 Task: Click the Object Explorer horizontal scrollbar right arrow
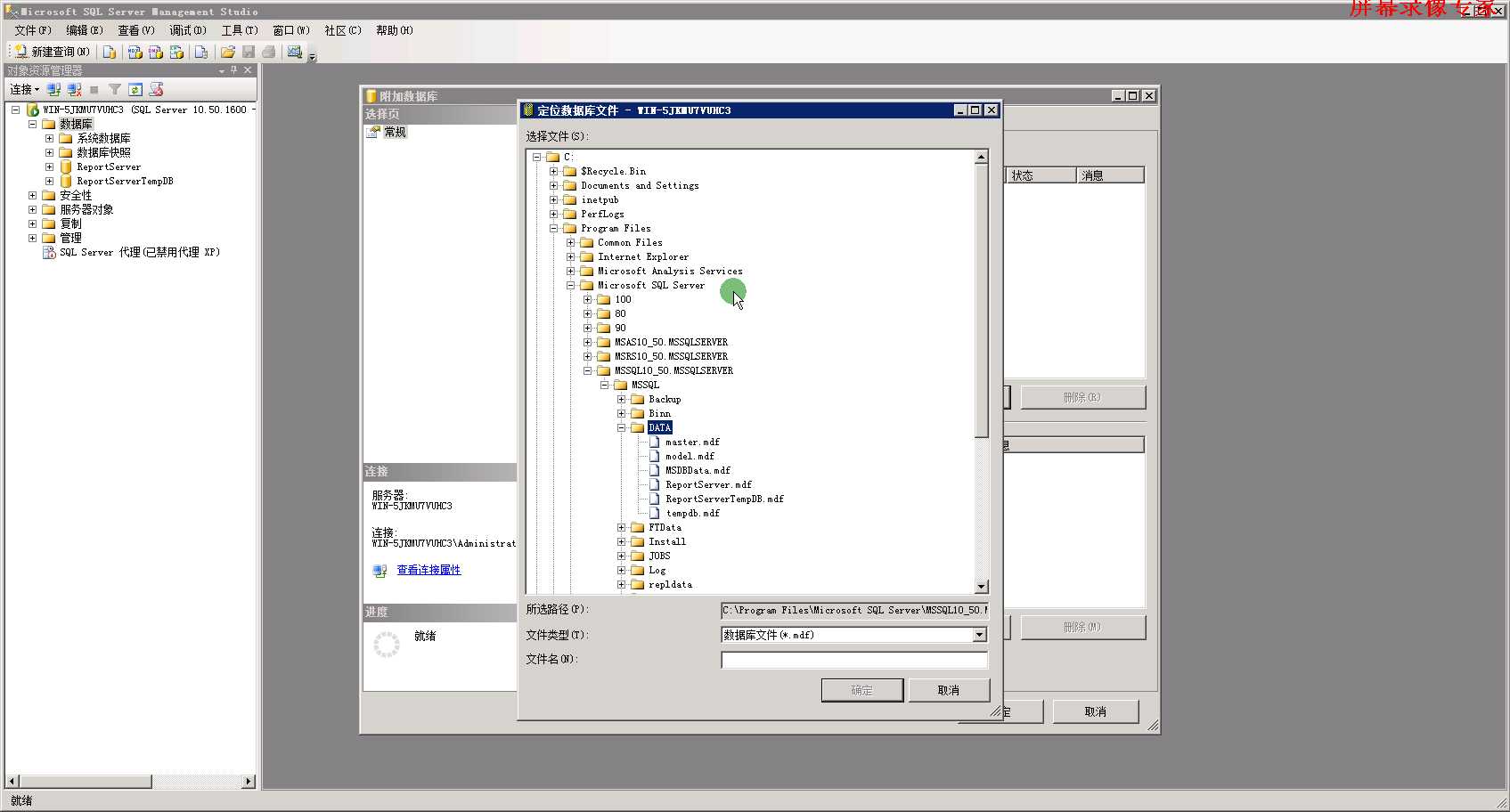[x=249, y=781]
